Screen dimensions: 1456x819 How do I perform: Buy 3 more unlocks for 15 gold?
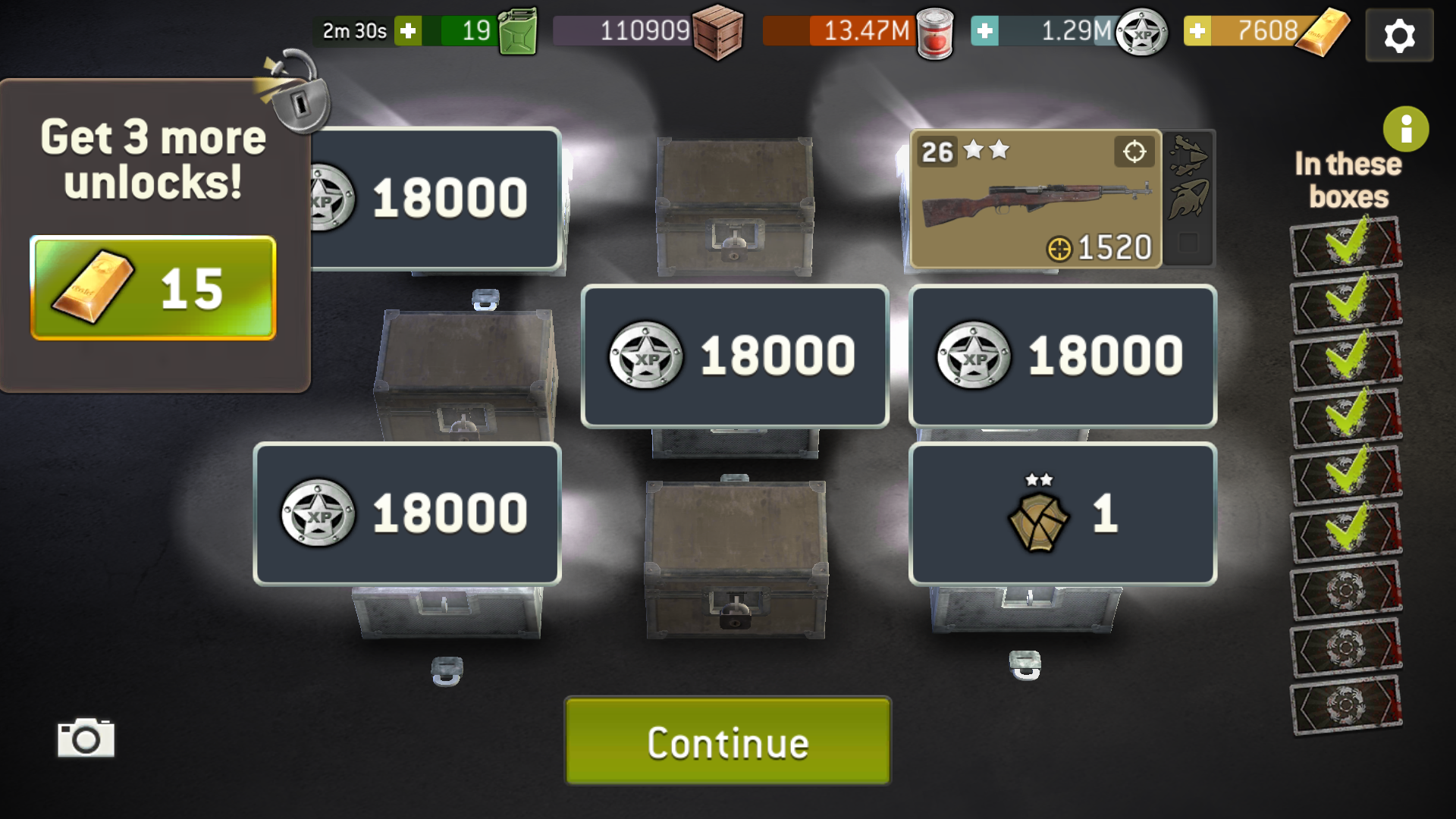pos(153,288)
